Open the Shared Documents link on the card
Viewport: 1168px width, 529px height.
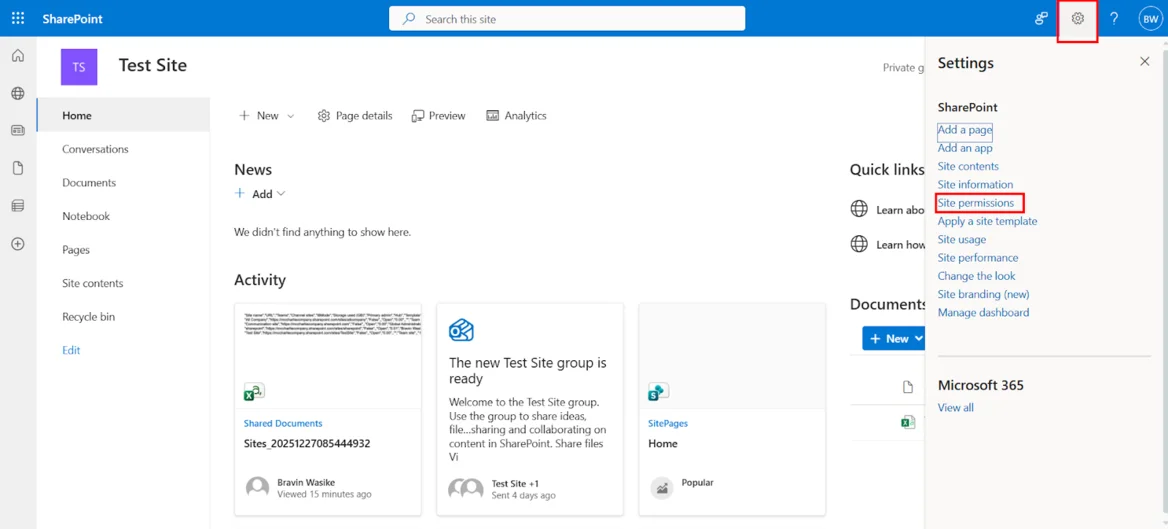pyautogui.click(x=283, y=423)
